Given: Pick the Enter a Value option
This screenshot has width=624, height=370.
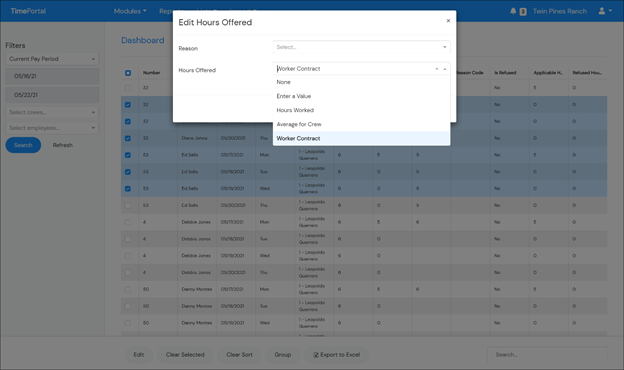Looking at the screenshot, I should pyautogui.click(x=361, y=96).
